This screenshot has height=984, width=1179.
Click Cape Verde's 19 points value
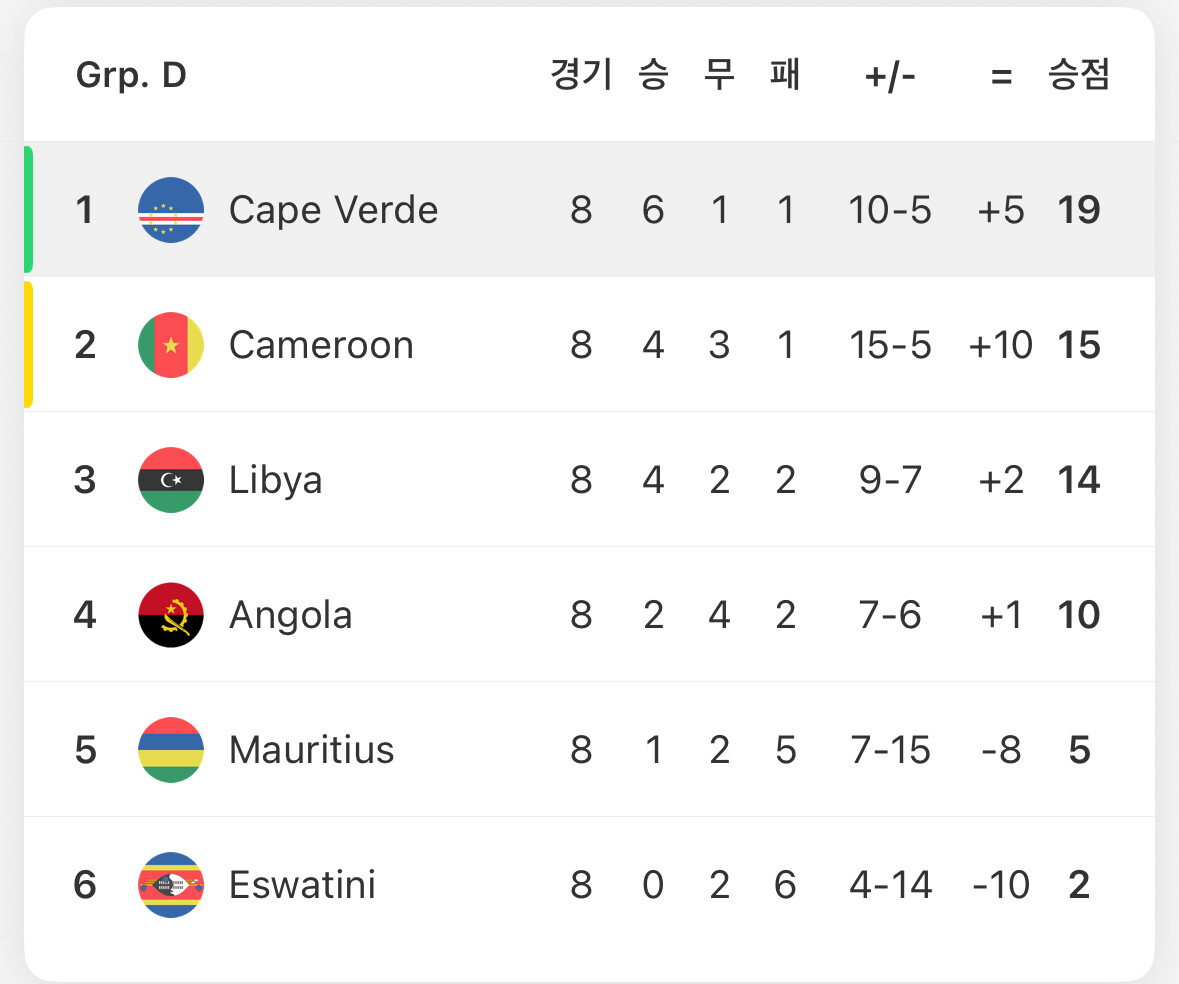tap(1078, 210)
